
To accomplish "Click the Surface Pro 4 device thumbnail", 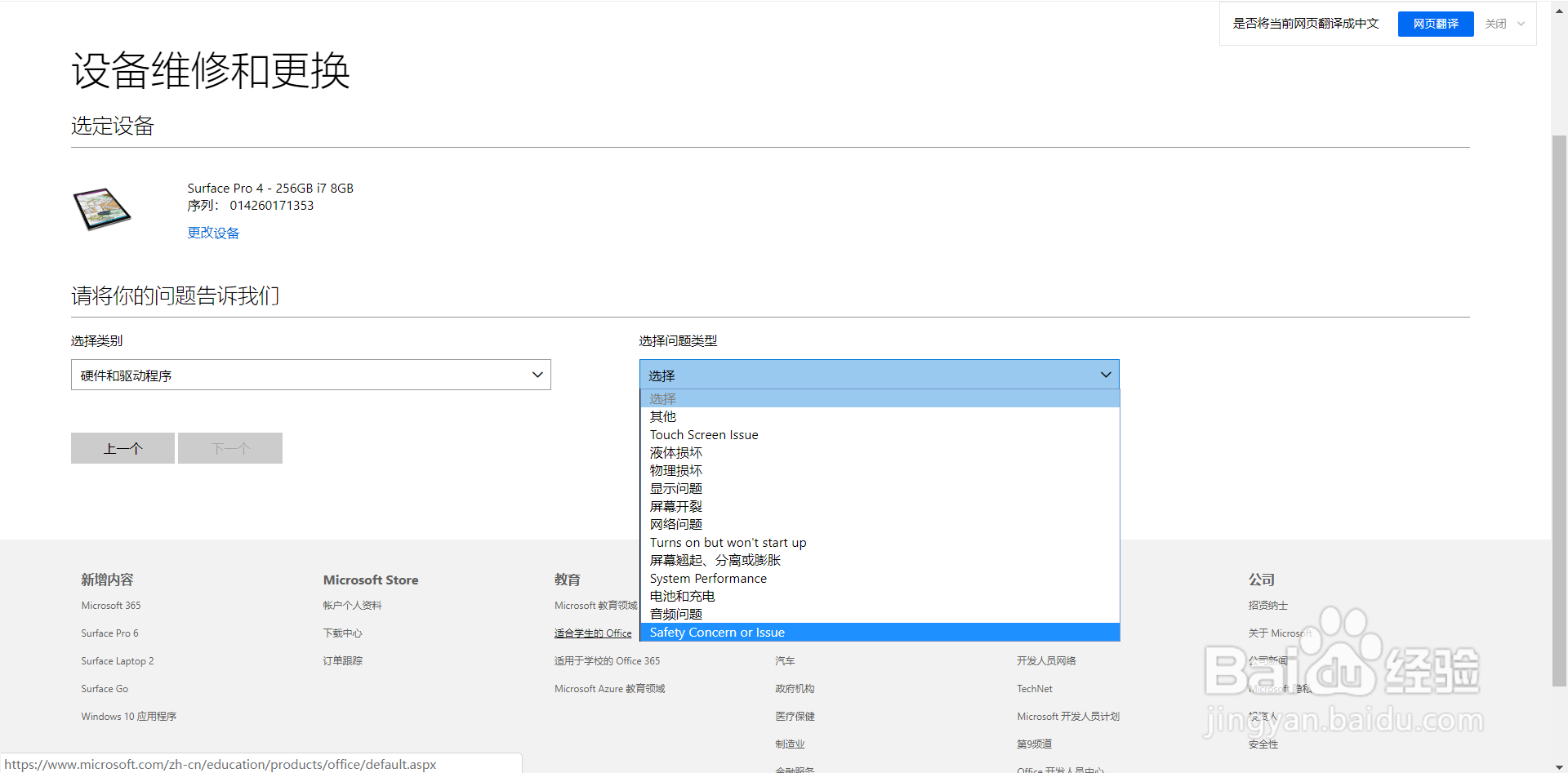I will 102,209.
